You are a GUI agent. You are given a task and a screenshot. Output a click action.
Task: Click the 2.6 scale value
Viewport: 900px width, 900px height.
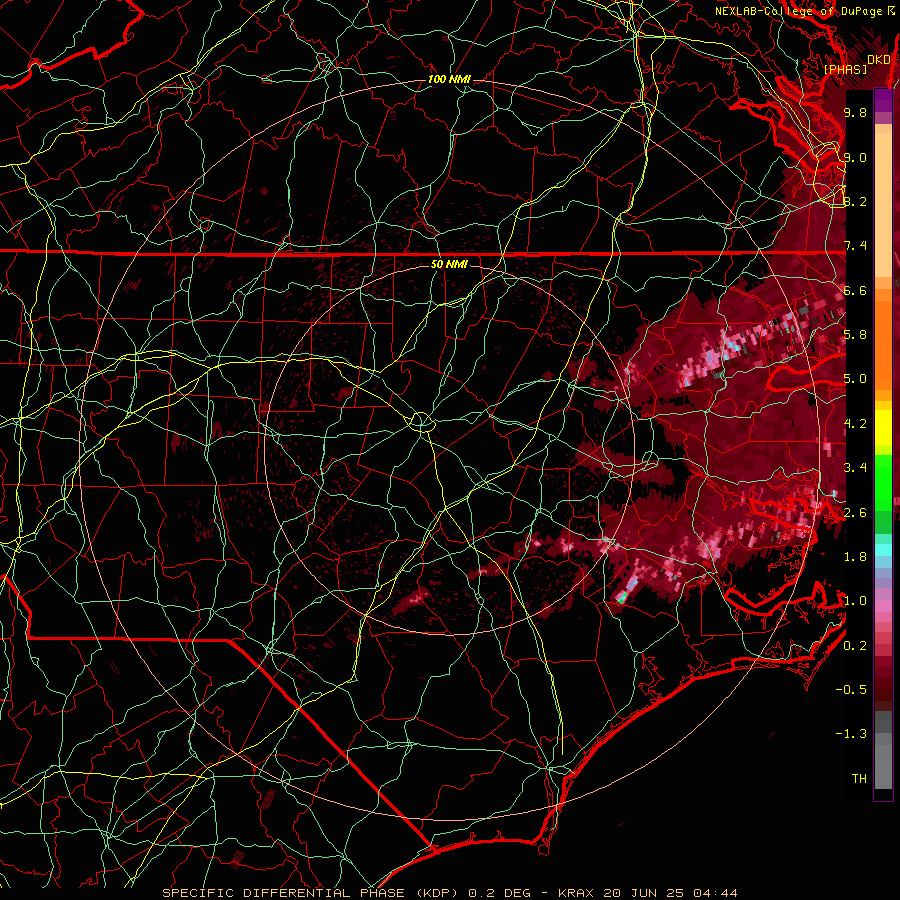coord(855,512)
